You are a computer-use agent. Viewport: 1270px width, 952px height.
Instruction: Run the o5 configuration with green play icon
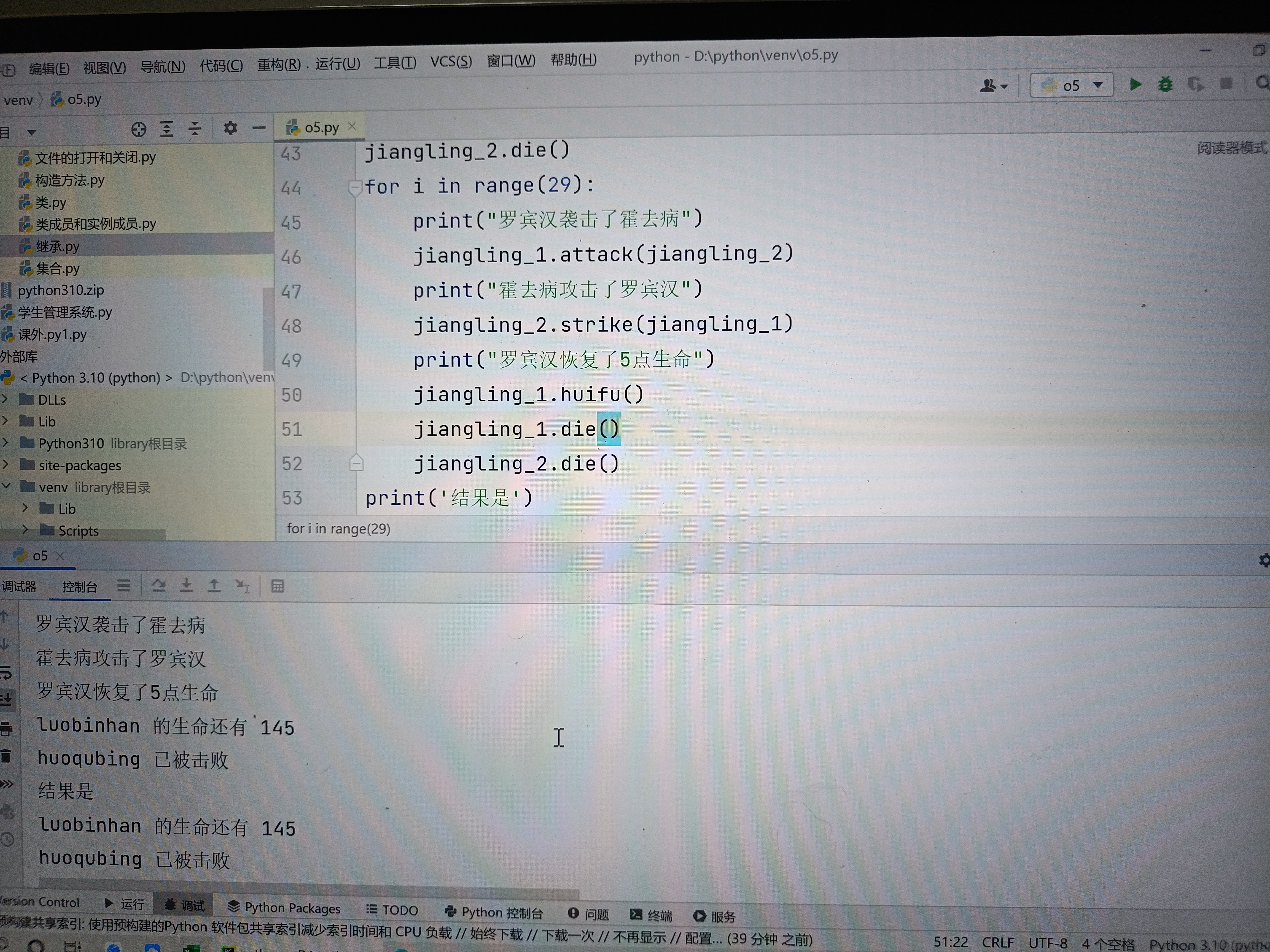[x=1134, y=84]
